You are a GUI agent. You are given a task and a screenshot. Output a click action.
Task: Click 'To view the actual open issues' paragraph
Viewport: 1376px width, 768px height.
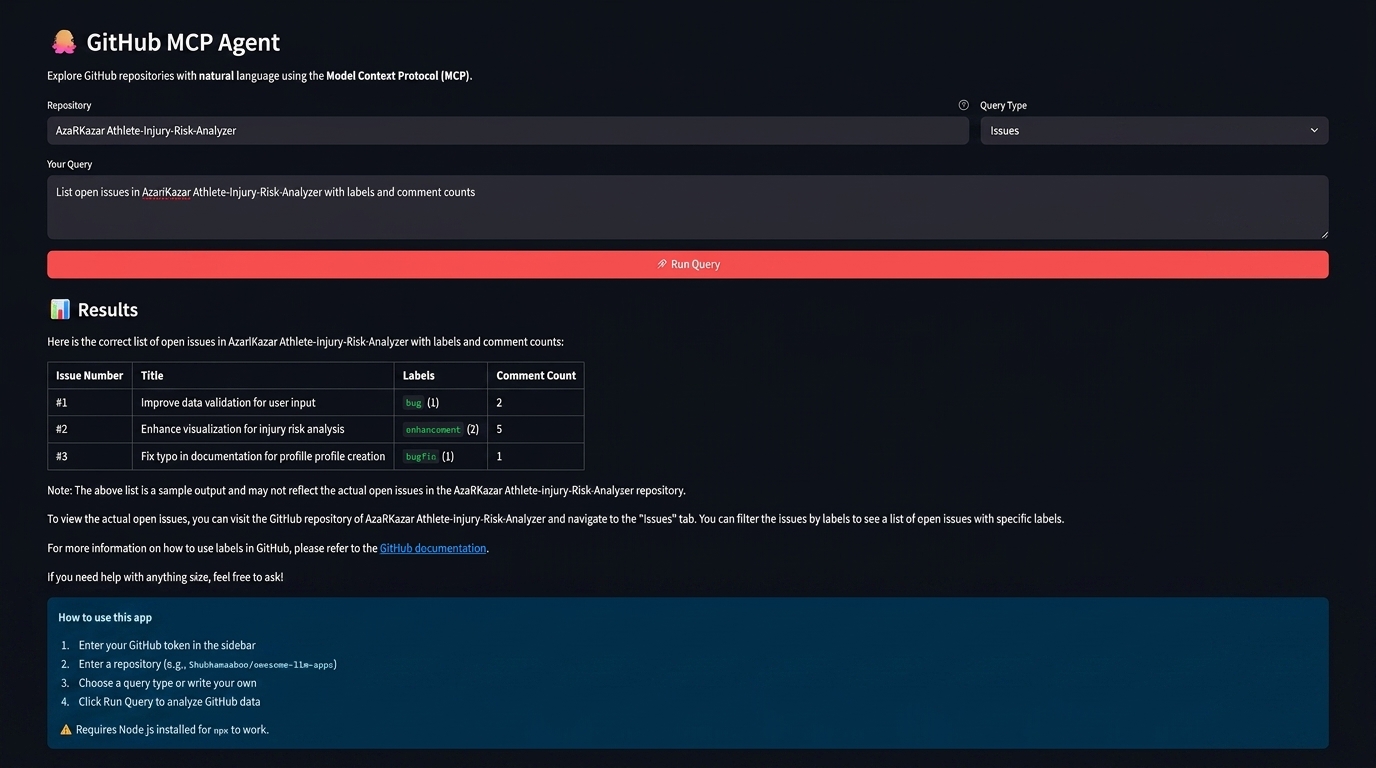(x=555, y=519)
